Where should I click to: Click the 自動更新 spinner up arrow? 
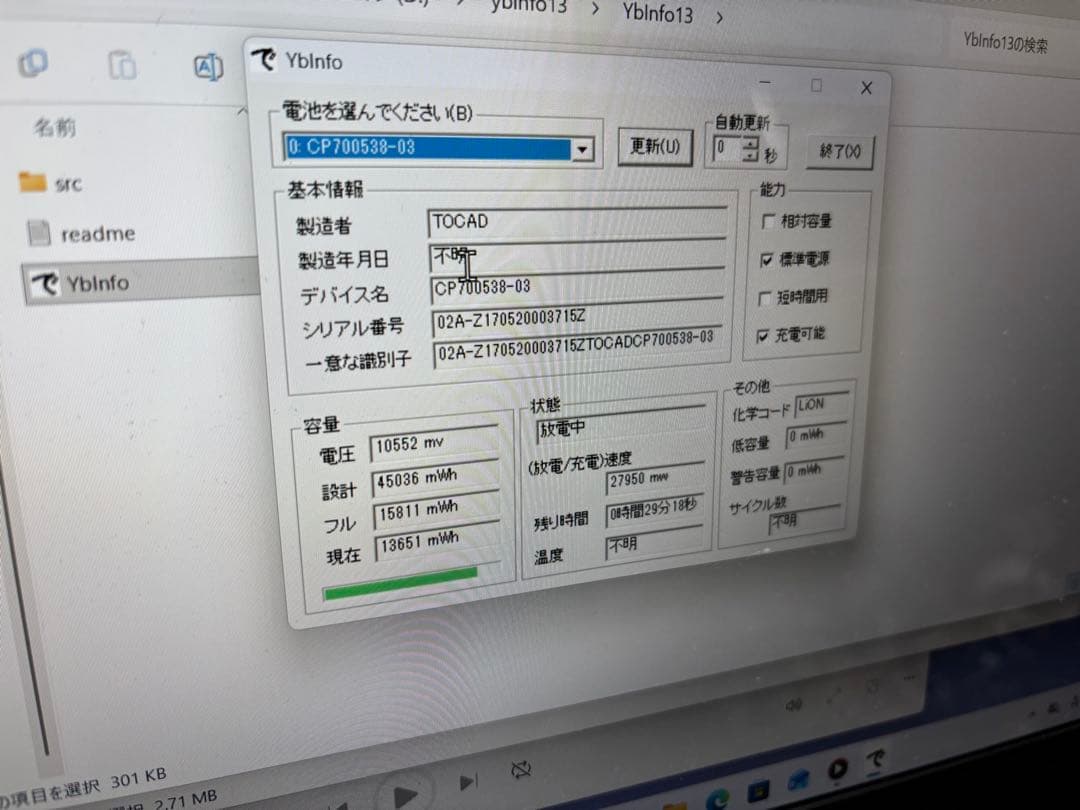[x=749, y=144]
